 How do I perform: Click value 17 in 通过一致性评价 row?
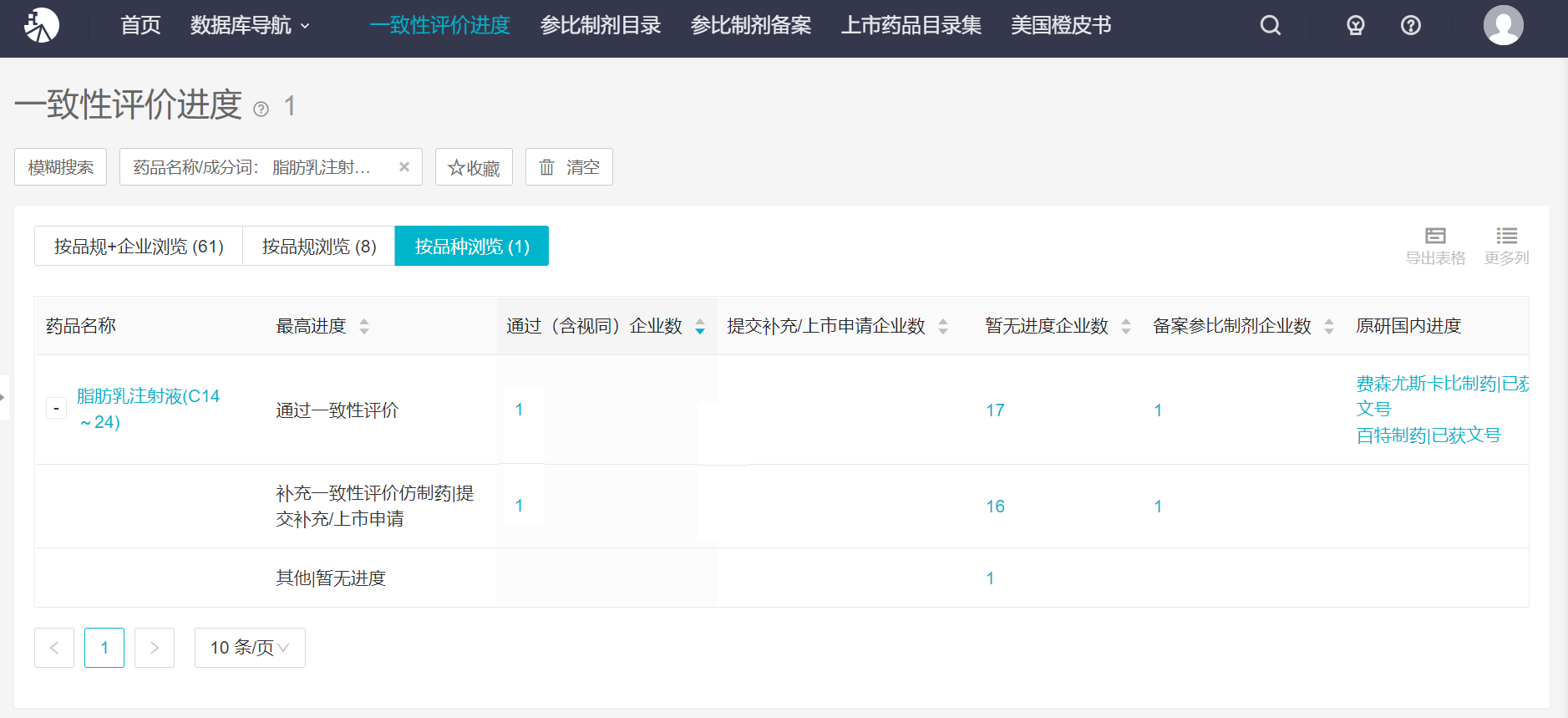(x=995, y=410)
